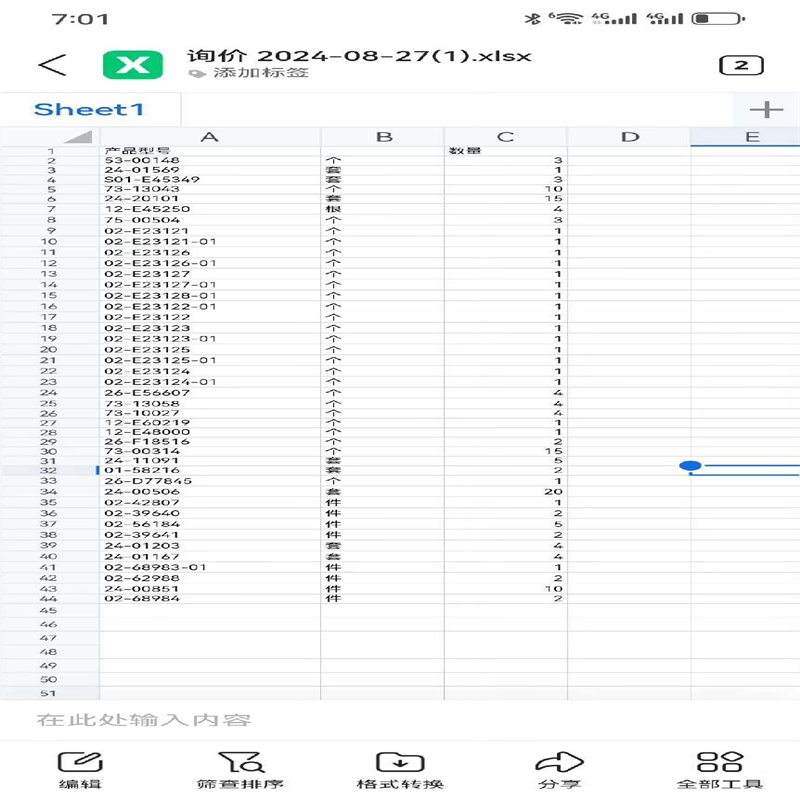Select column B header
800x800 pixels.
click(383, 137)
